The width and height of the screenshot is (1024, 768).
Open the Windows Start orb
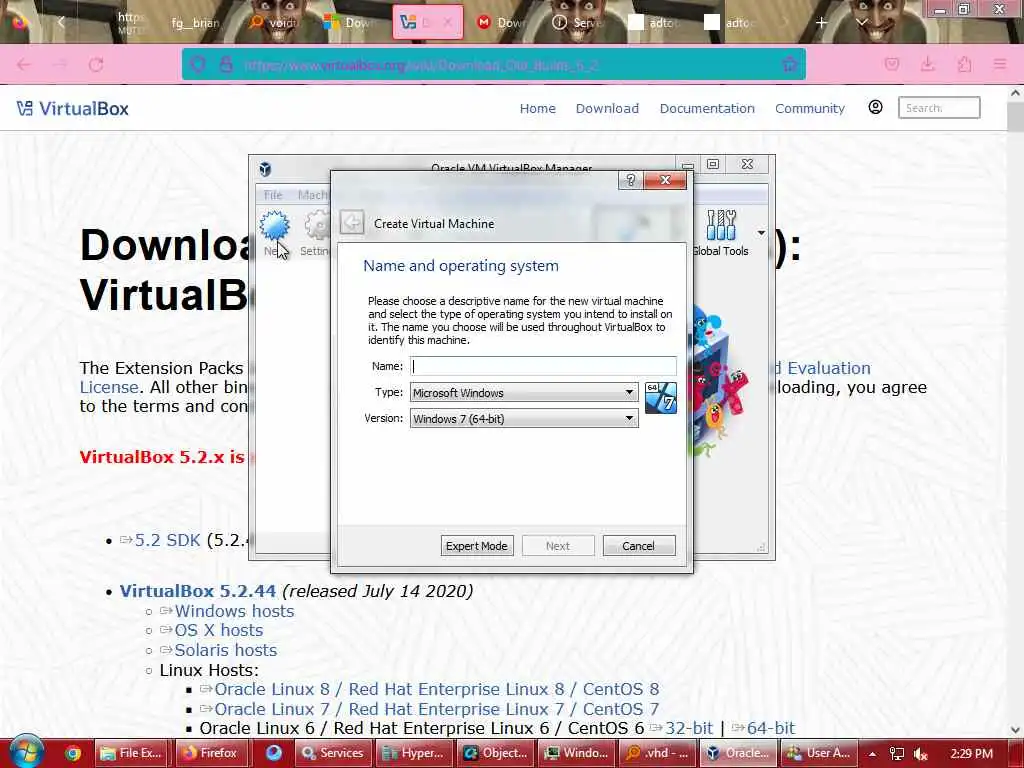click(26, 752)
